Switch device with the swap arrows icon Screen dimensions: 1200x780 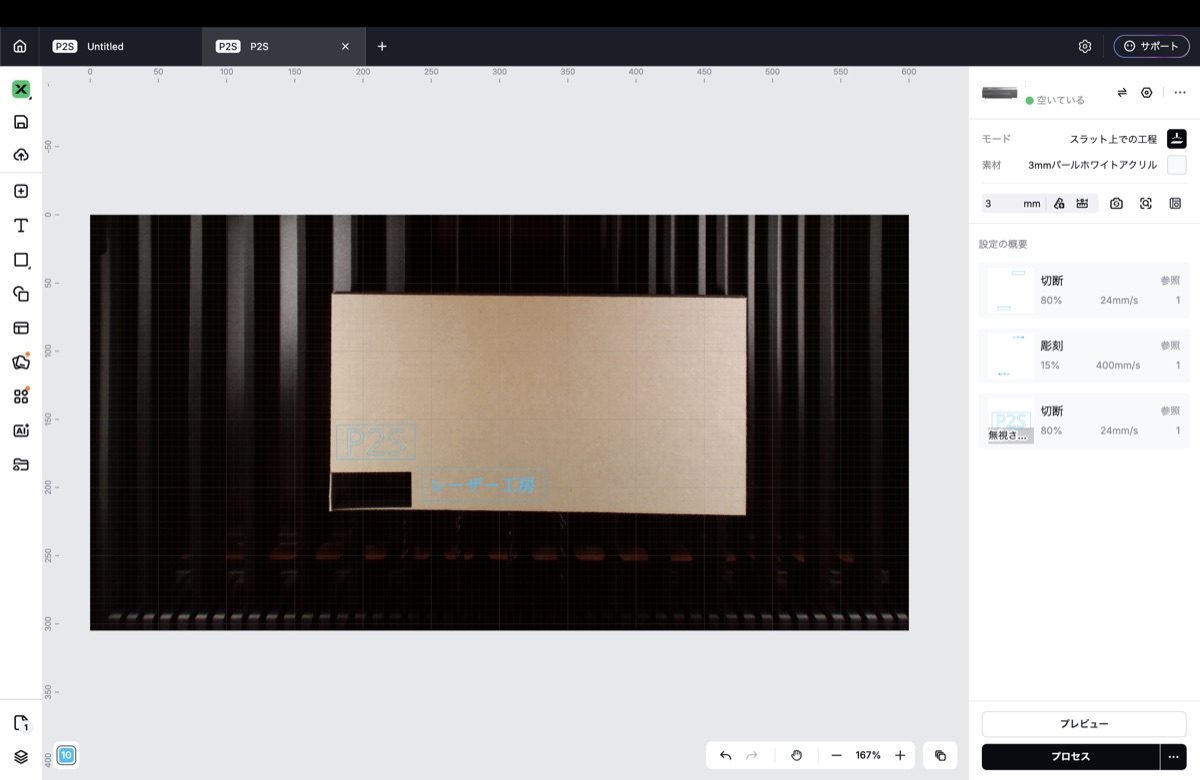pos(1122,92)
